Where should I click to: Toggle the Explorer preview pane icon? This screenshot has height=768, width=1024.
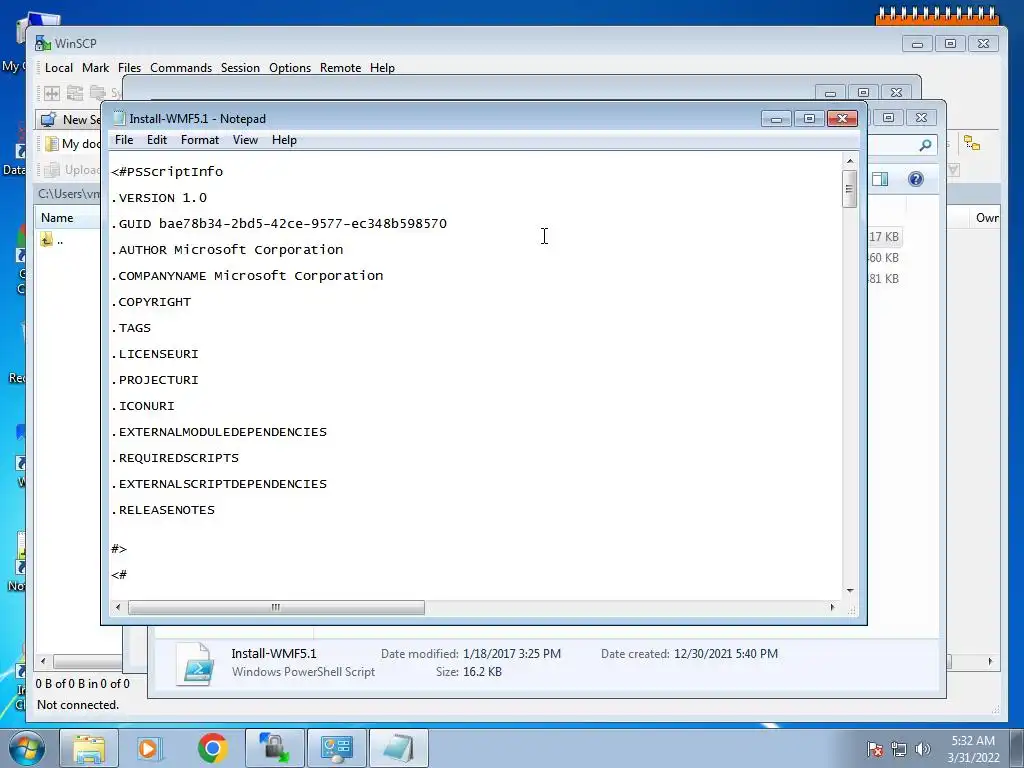pos(880,179)
